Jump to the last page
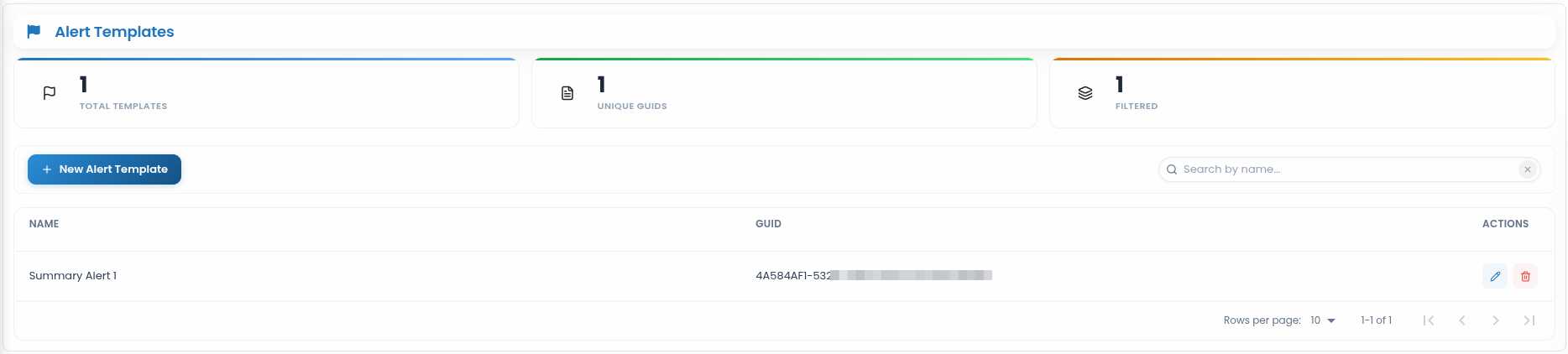The height and width of the screenshot is (354, 1568). pyautogui.click(x=1529, y=320)
